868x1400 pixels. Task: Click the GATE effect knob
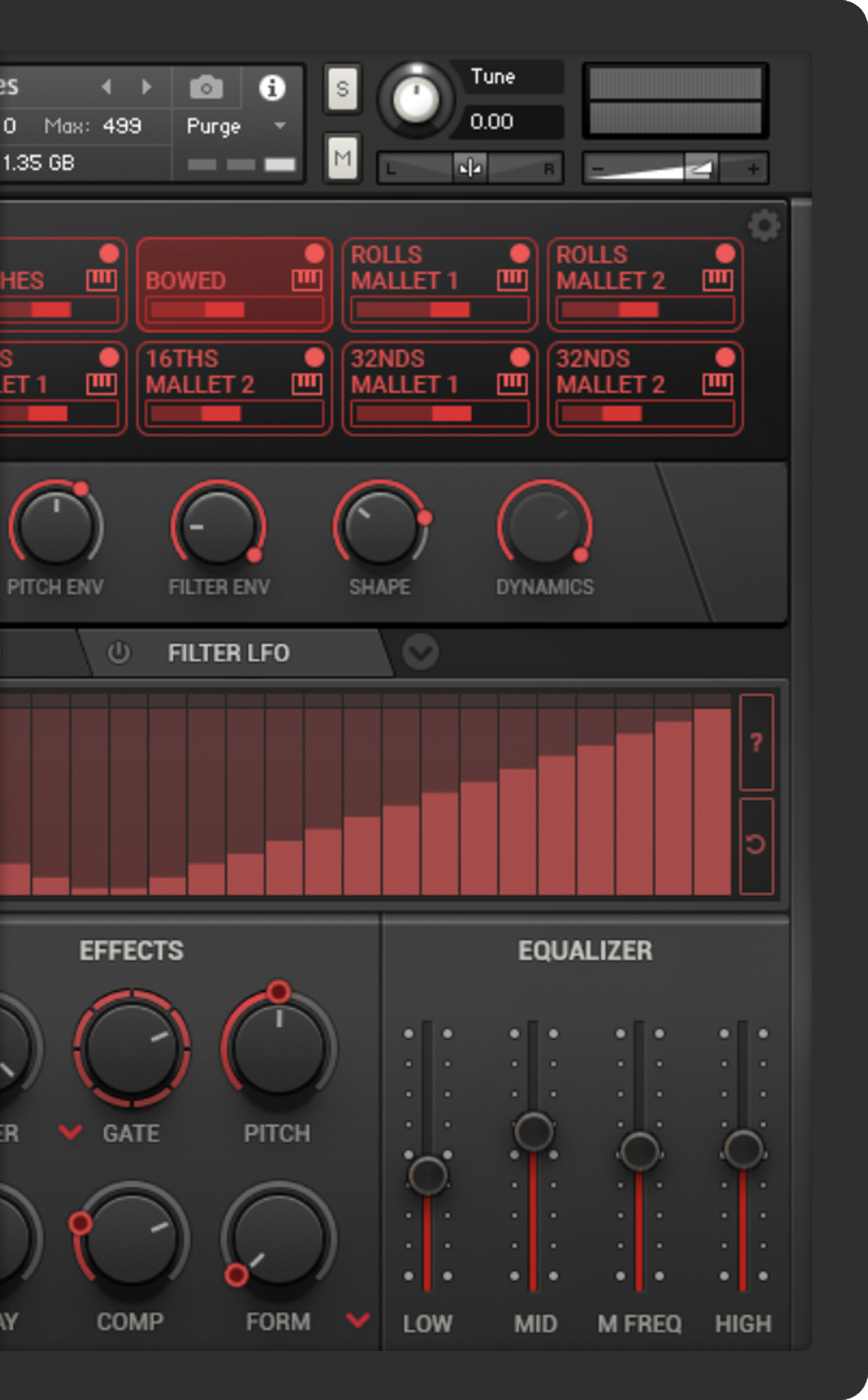pos(132,1048)
